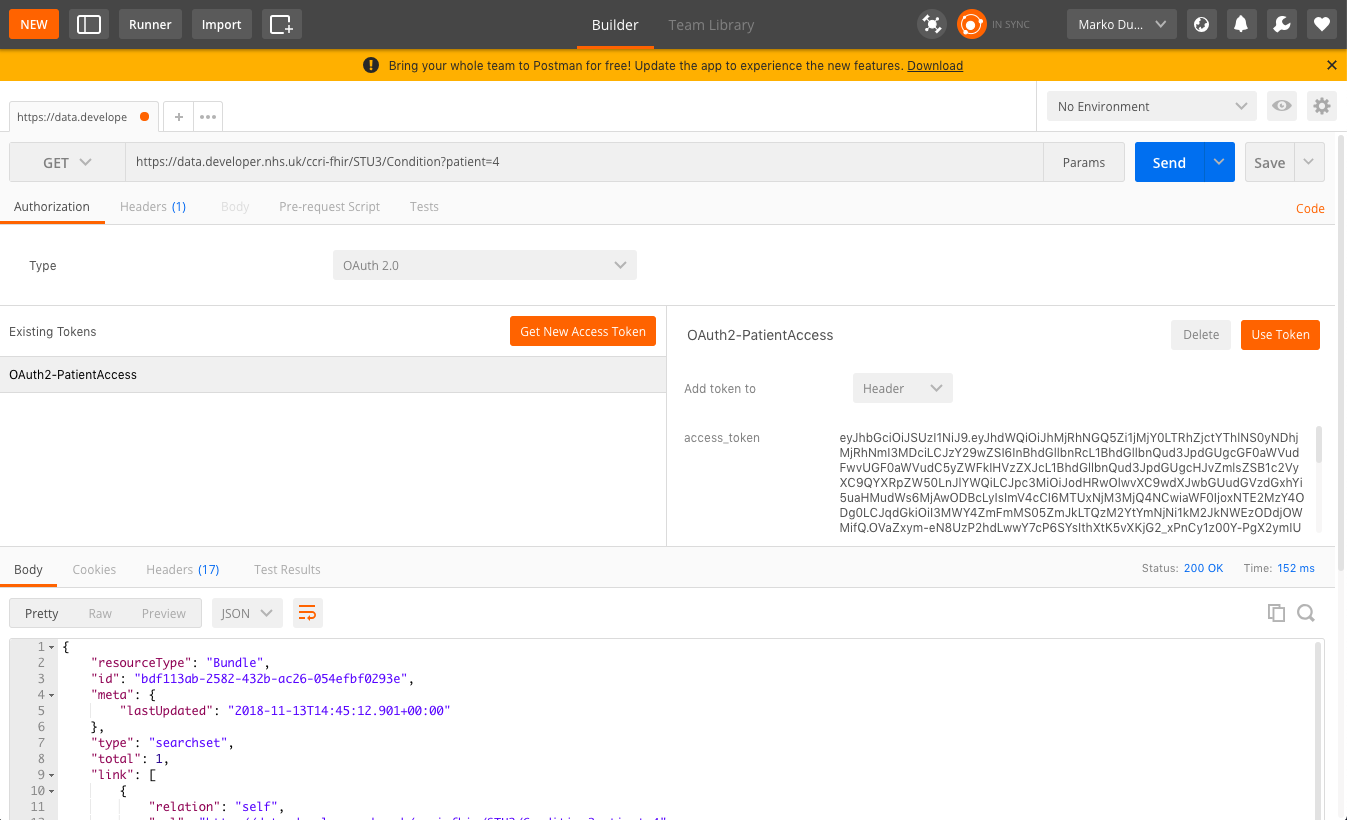
Task: Open the GET method dropdown
Action: (x=67, y=162)
